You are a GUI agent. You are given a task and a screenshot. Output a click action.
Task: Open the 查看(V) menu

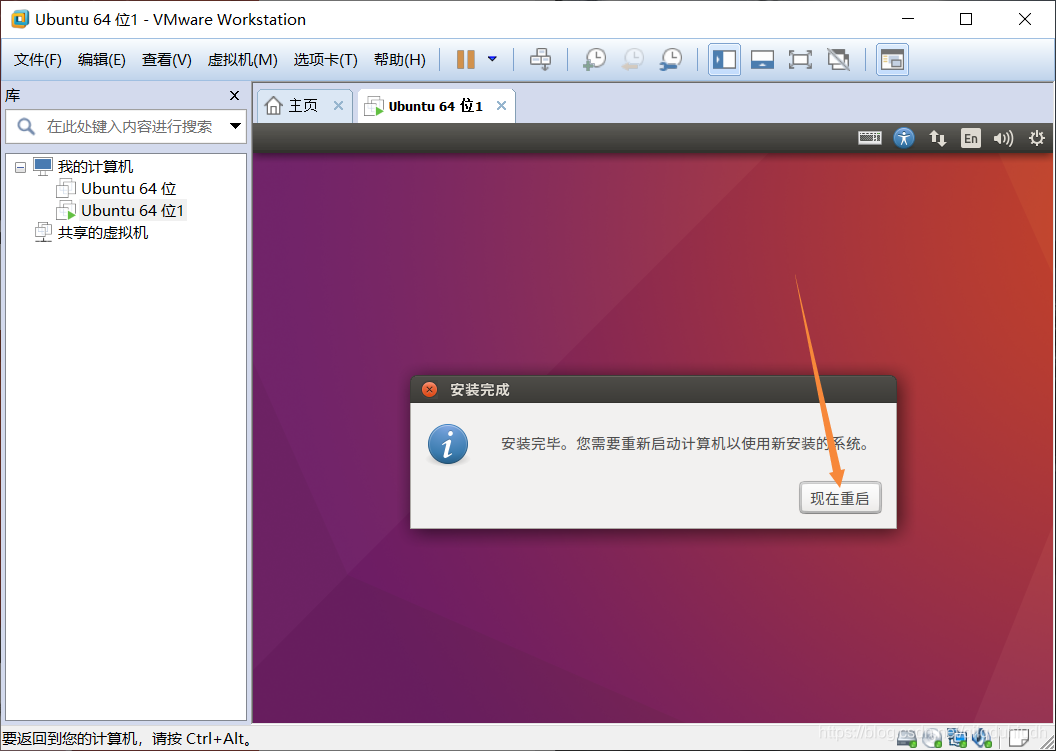point(166,60)
